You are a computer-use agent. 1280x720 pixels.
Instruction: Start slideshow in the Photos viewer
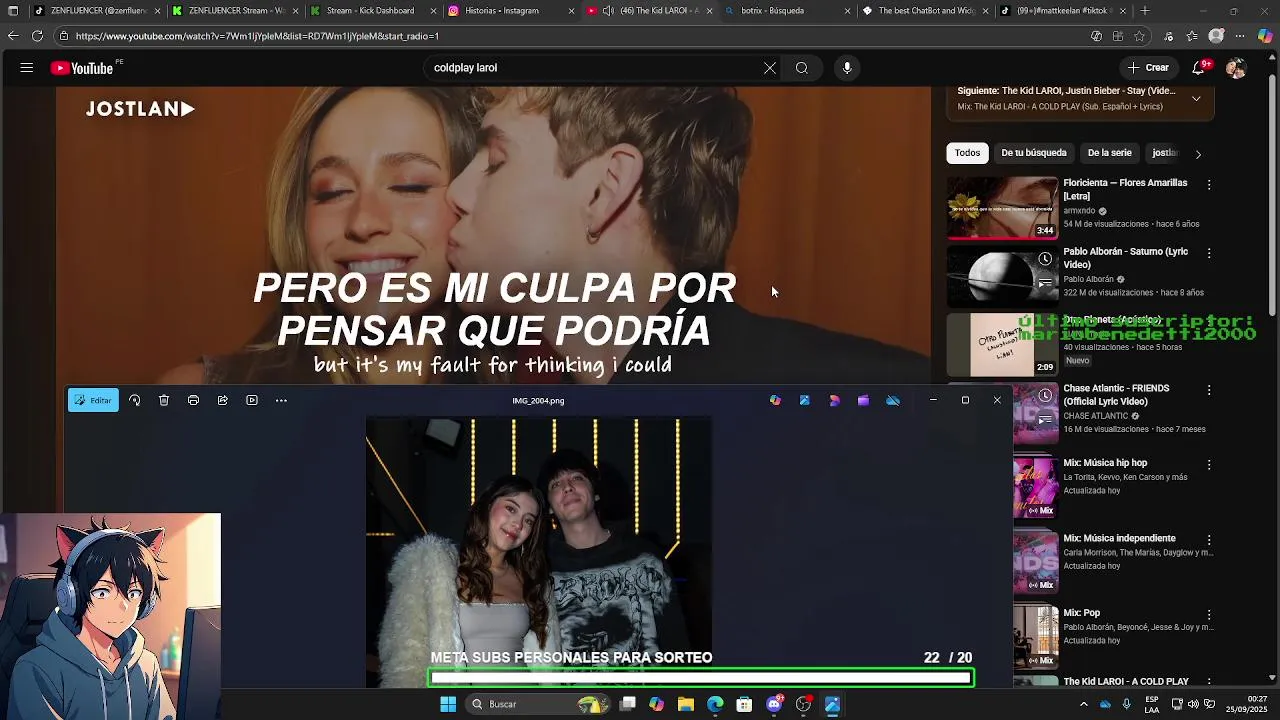pos(252,400)
